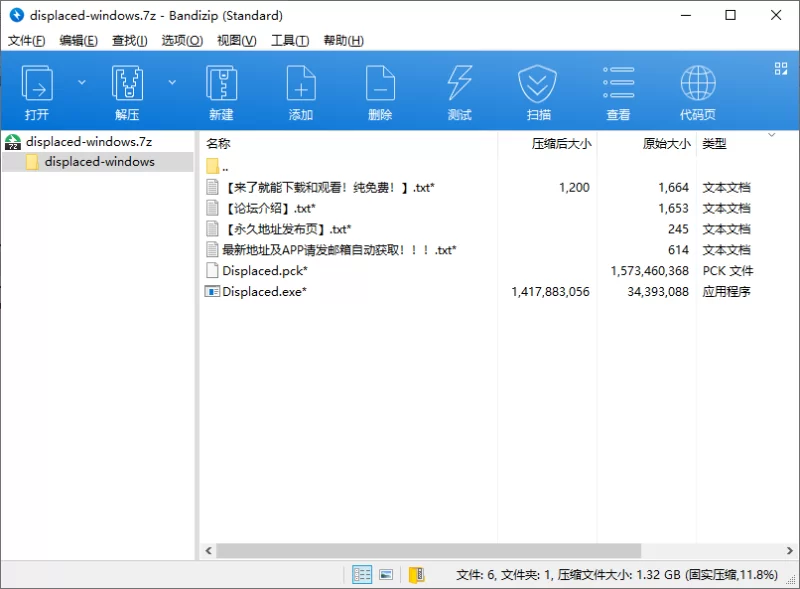Click the Open (打开) toolbar icon
800x589 pixels.
click(37, 83)
